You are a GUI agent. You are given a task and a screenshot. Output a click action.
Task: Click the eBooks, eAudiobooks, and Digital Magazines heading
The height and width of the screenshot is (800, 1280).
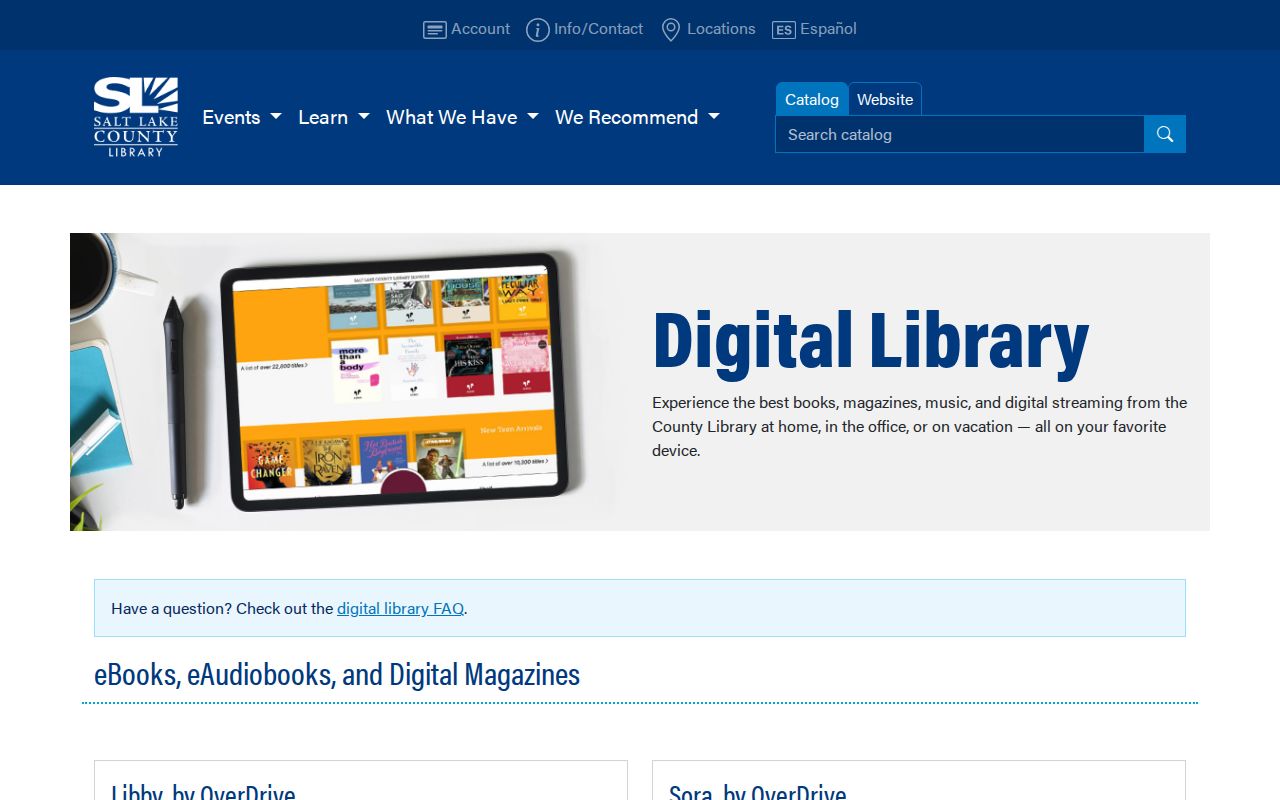tap(337, 674)
